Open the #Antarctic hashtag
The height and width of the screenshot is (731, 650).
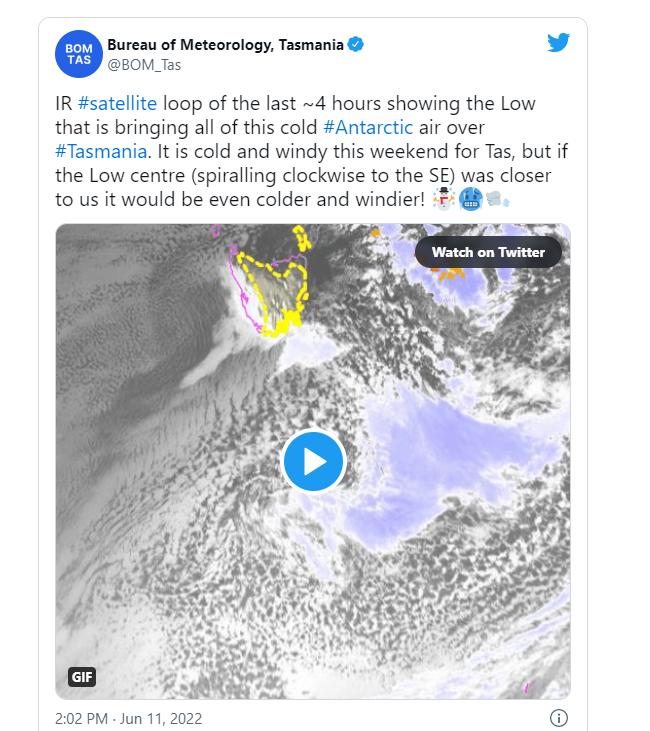point(368,127)
